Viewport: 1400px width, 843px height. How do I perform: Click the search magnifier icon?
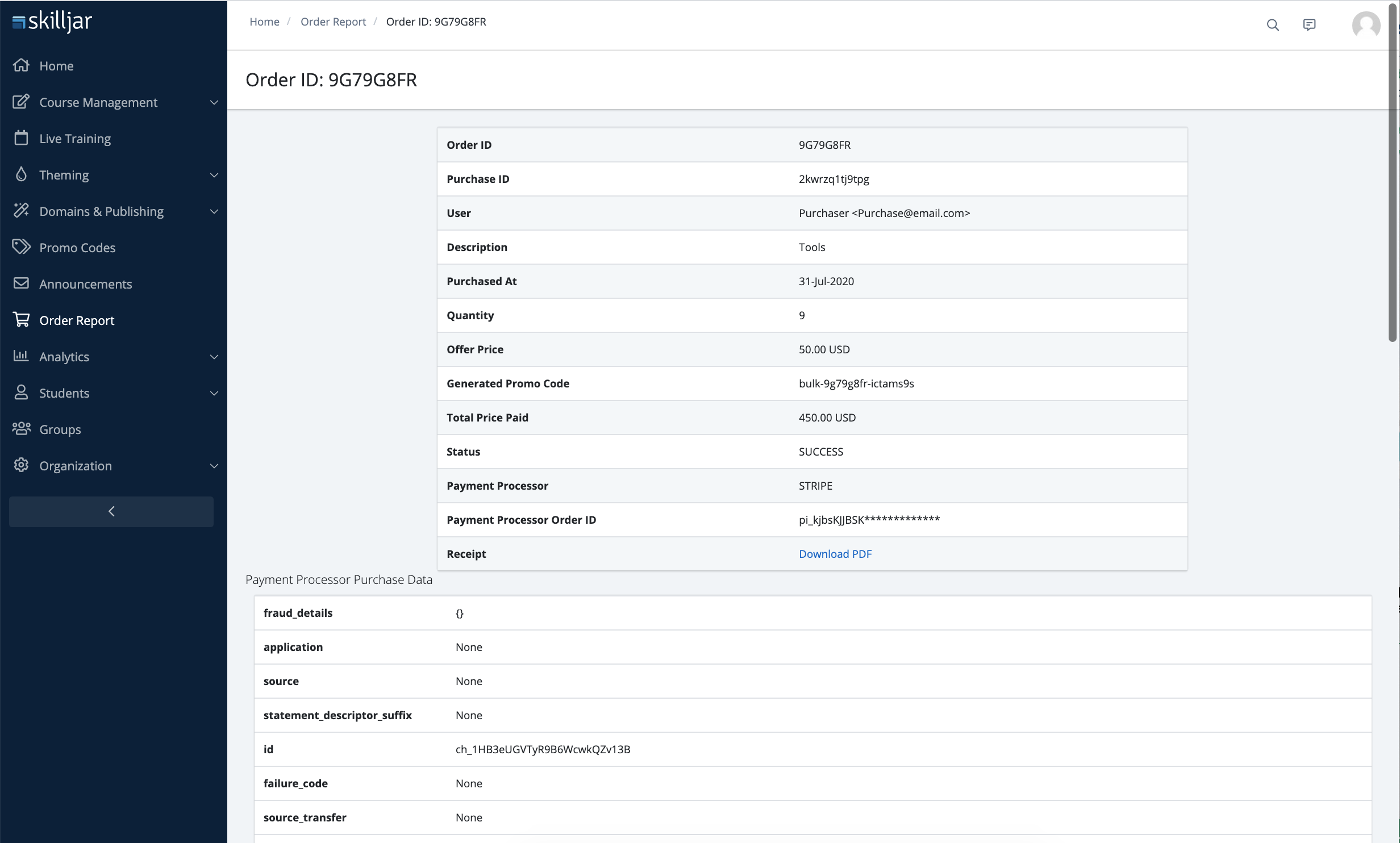[x=1273, y=25]
